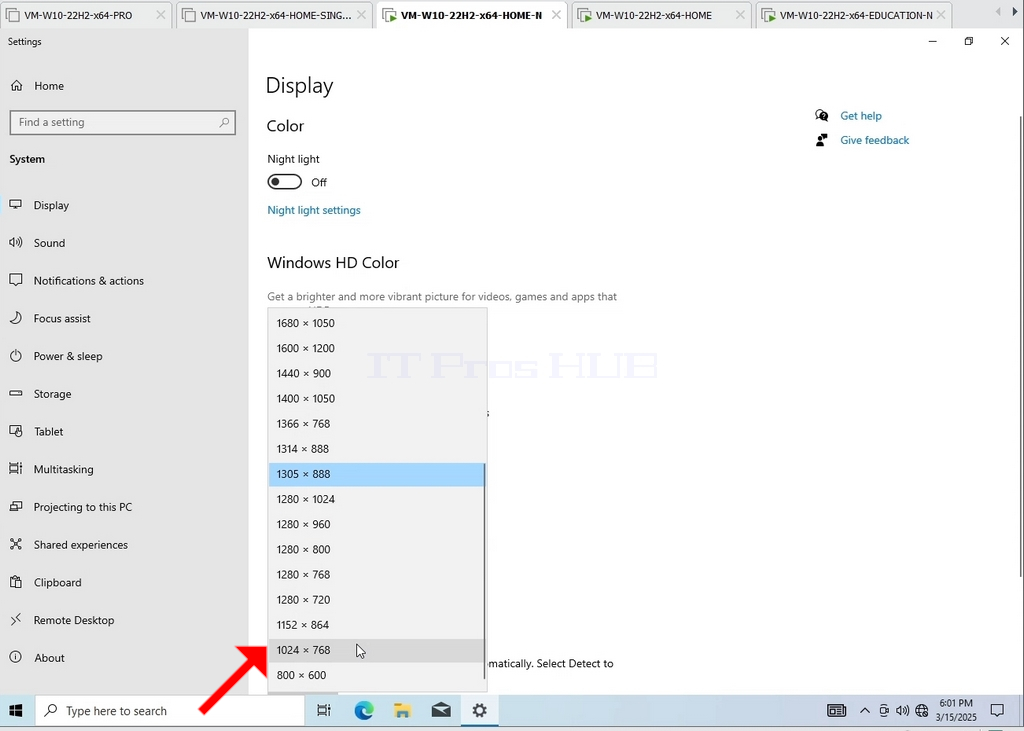Viewport: 1024px width, 731px height.
Task: Click the Windows Start button
Action: click(x=16, y=711)
